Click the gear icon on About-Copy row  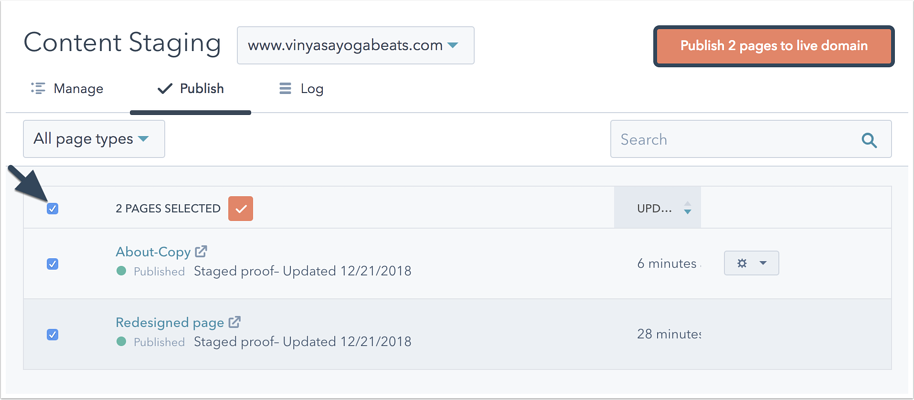tap(742, 264)
